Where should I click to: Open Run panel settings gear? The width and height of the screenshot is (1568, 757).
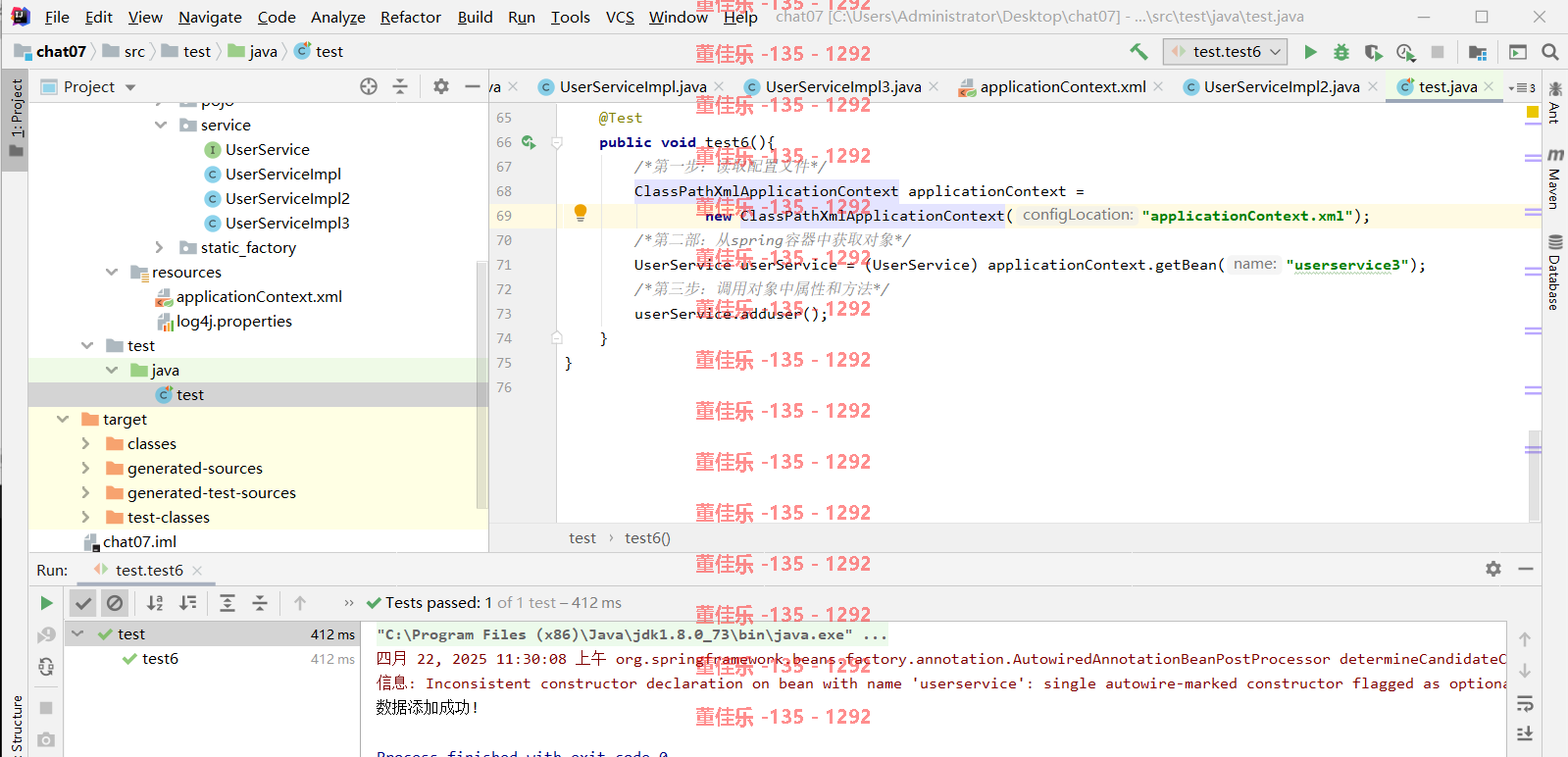(x=1493, y=569)
